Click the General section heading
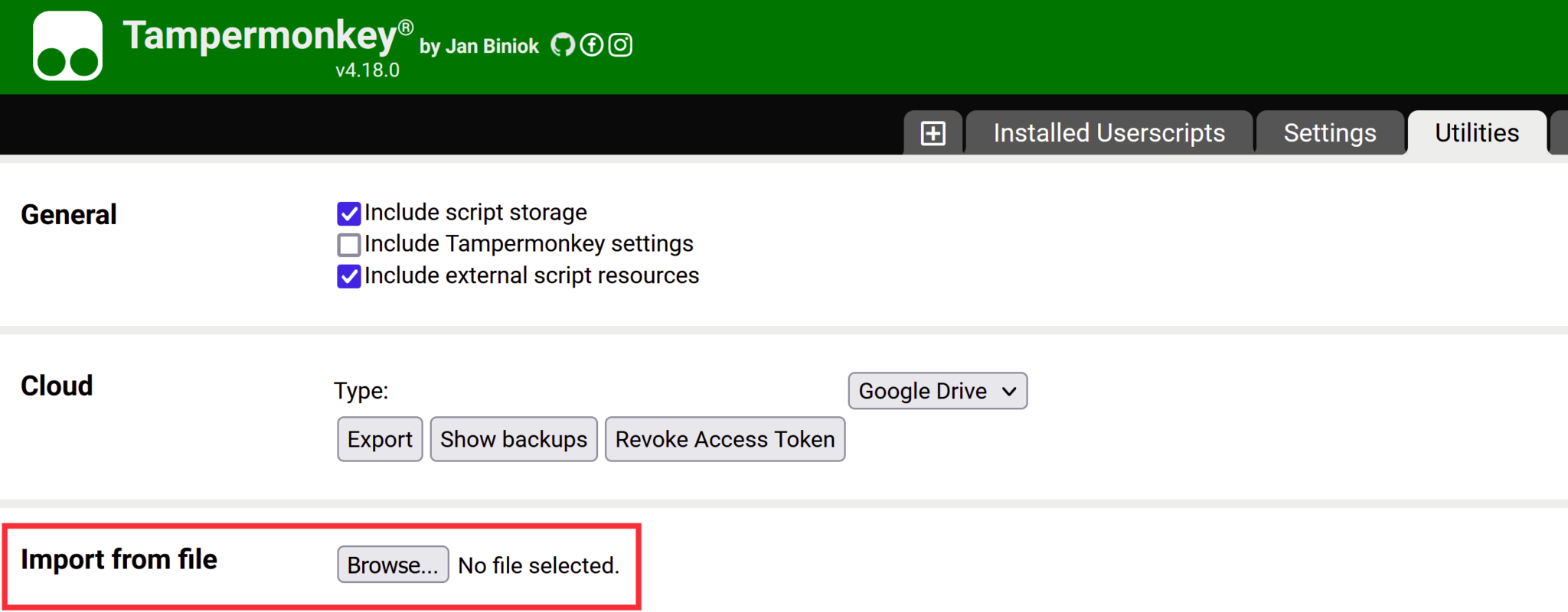1568x612 pixels. point(69,215)
